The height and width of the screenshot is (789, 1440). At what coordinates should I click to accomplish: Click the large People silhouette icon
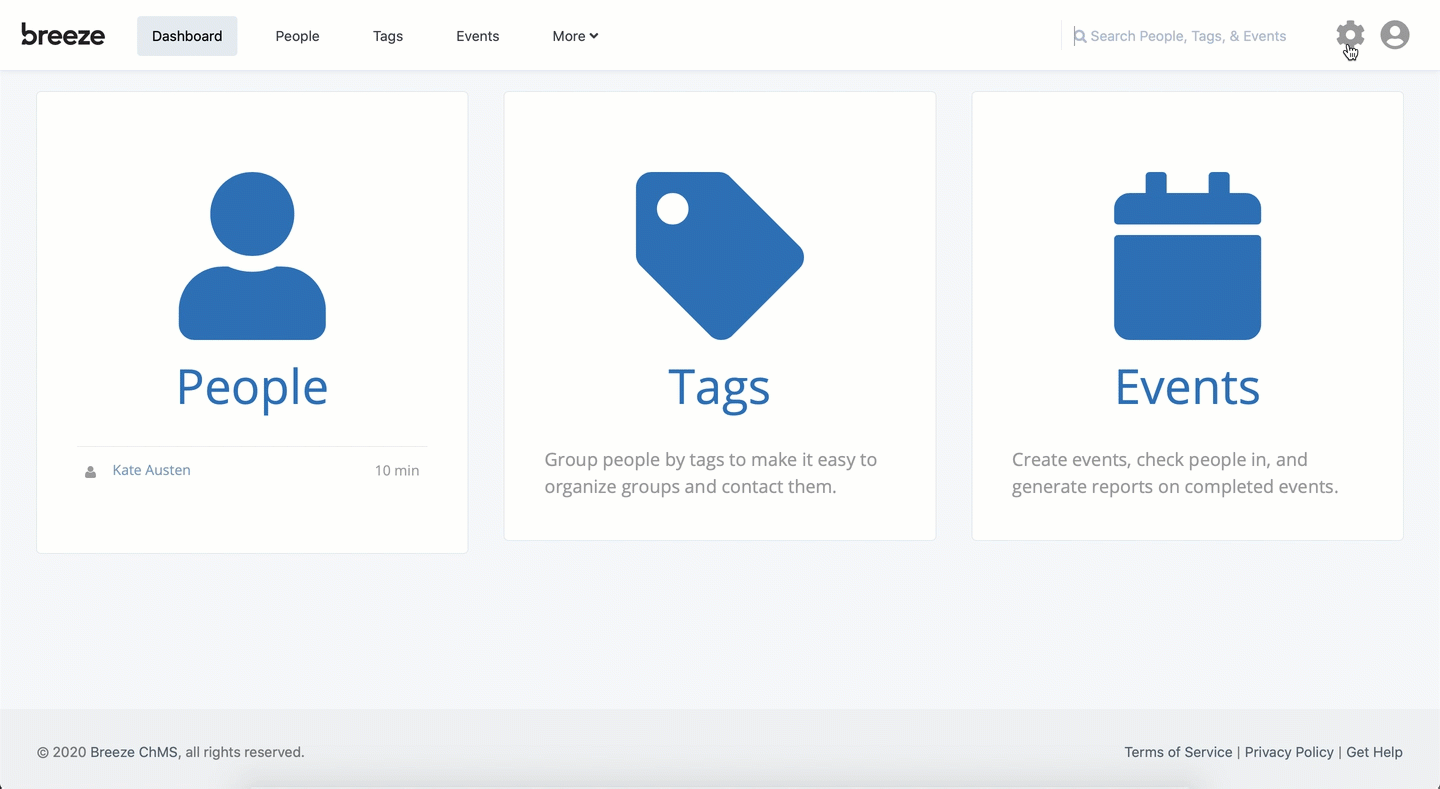[252, 256]
